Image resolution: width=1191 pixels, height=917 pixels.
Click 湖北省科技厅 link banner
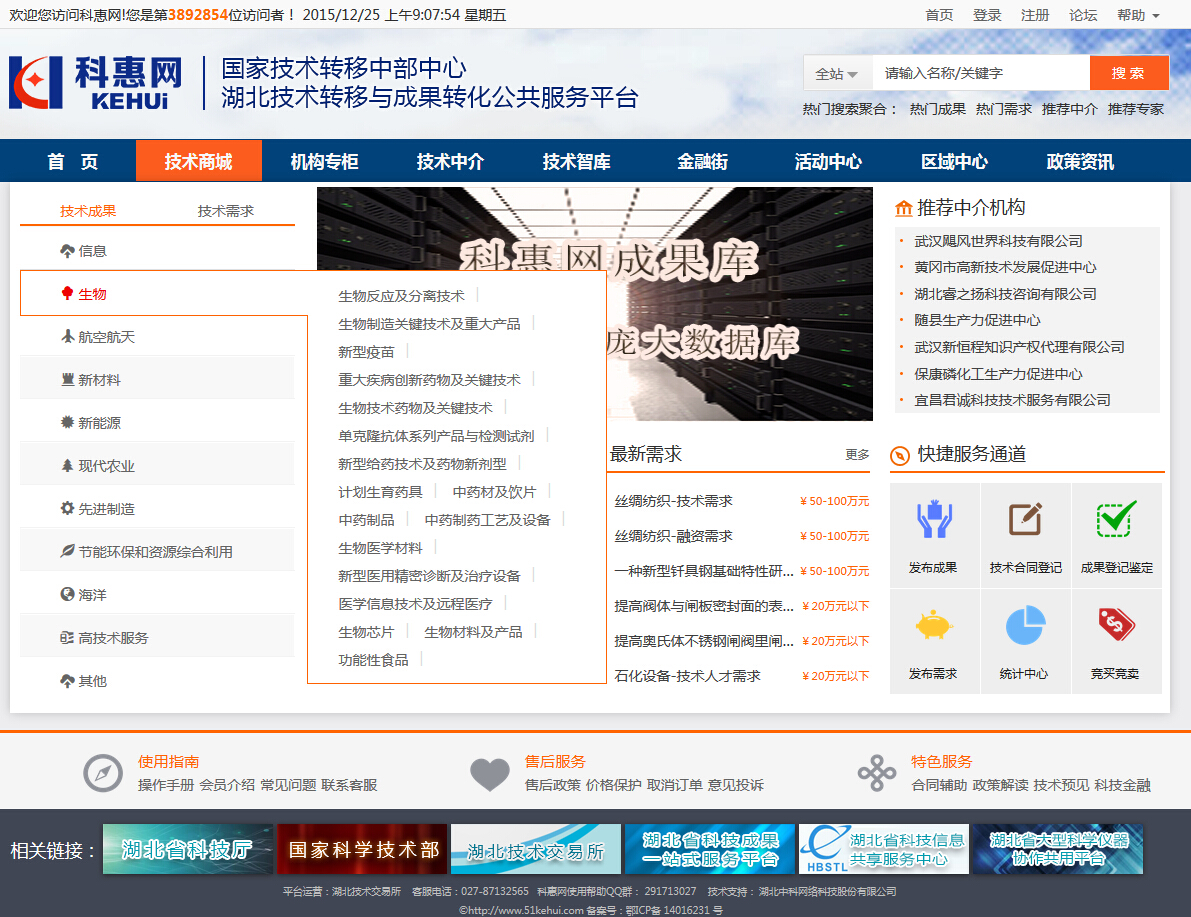(188, 849)
